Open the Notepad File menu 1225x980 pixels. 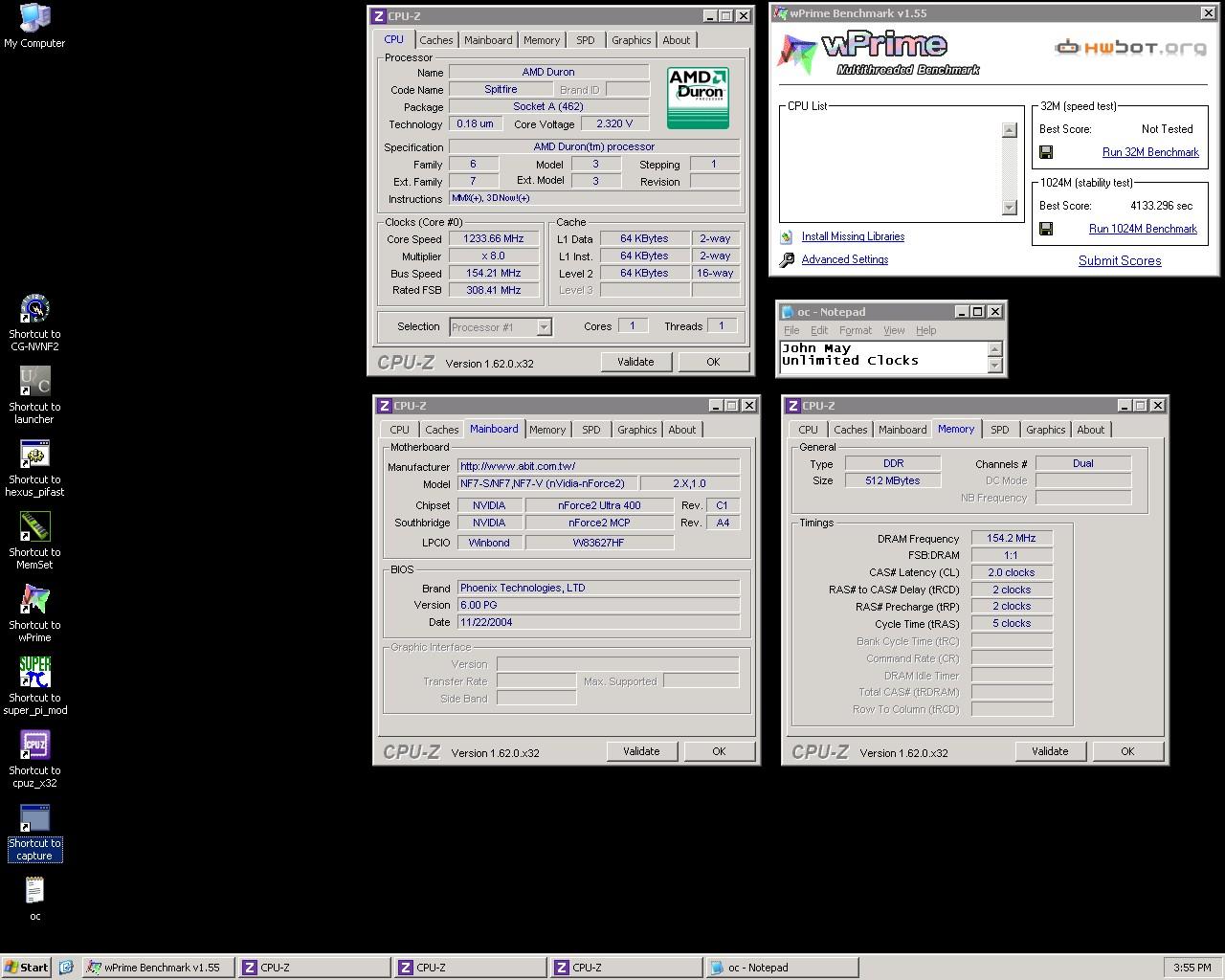pos(791,330)
